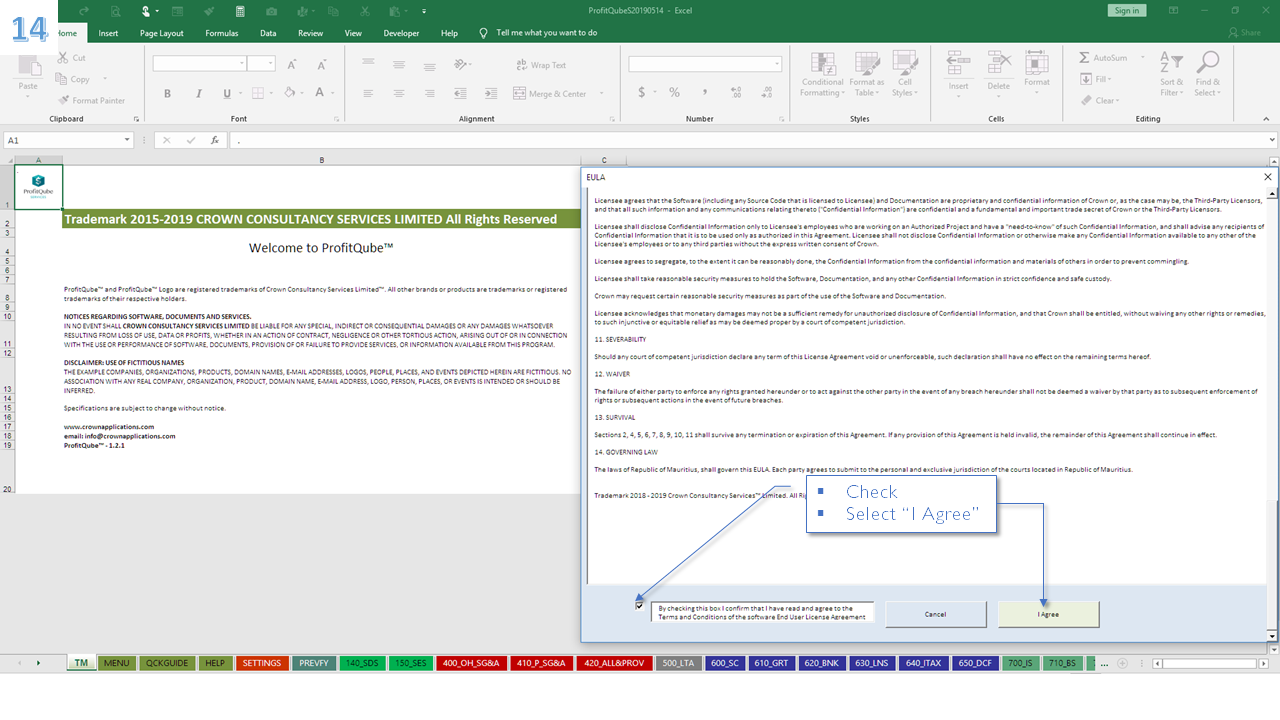Toggle Middle Align vertical alignment
The height and width of the screenshot is (720, 1280).
[398, 64]
